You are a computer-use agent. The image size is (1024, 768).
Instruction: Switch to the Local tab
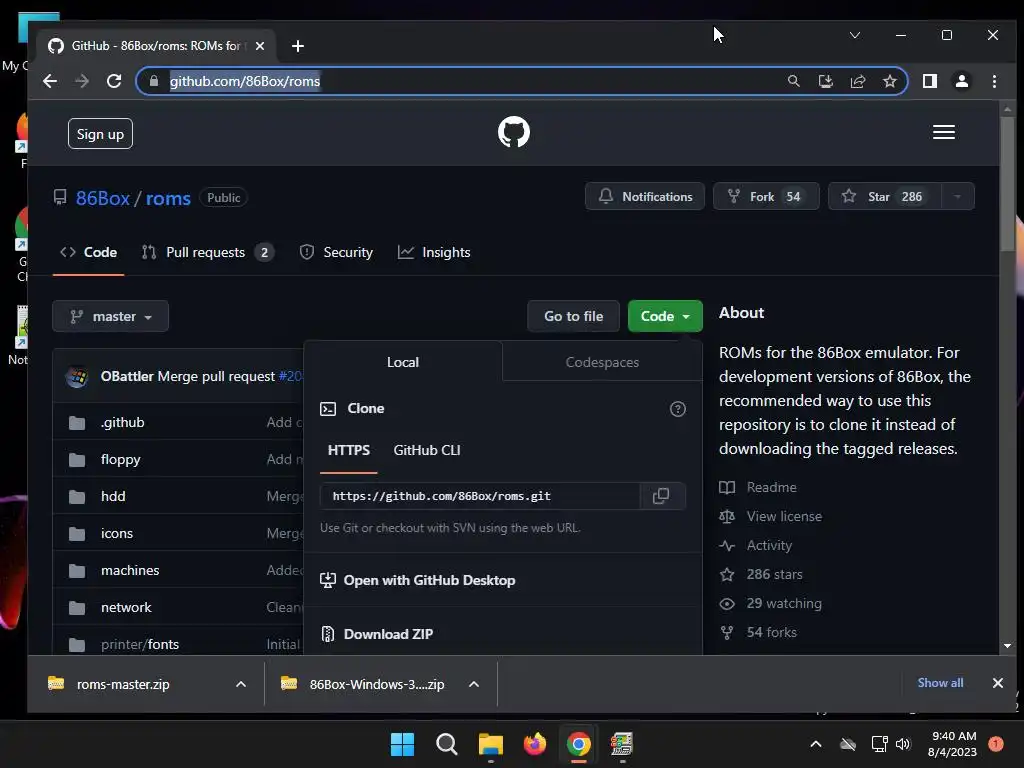point(403,362)
